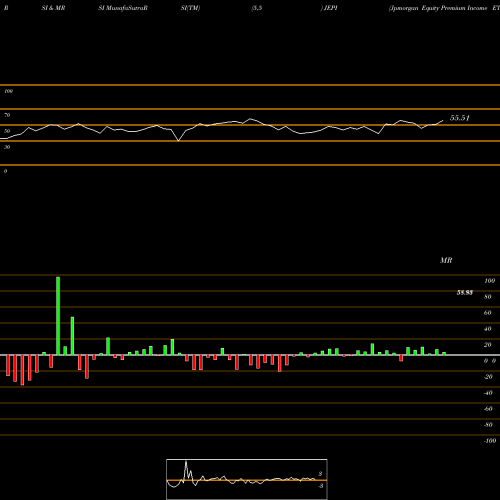The height and width of the screenshot is (500, 500).
Task: Click the MR panel title
Action: (x=446, y=260)
